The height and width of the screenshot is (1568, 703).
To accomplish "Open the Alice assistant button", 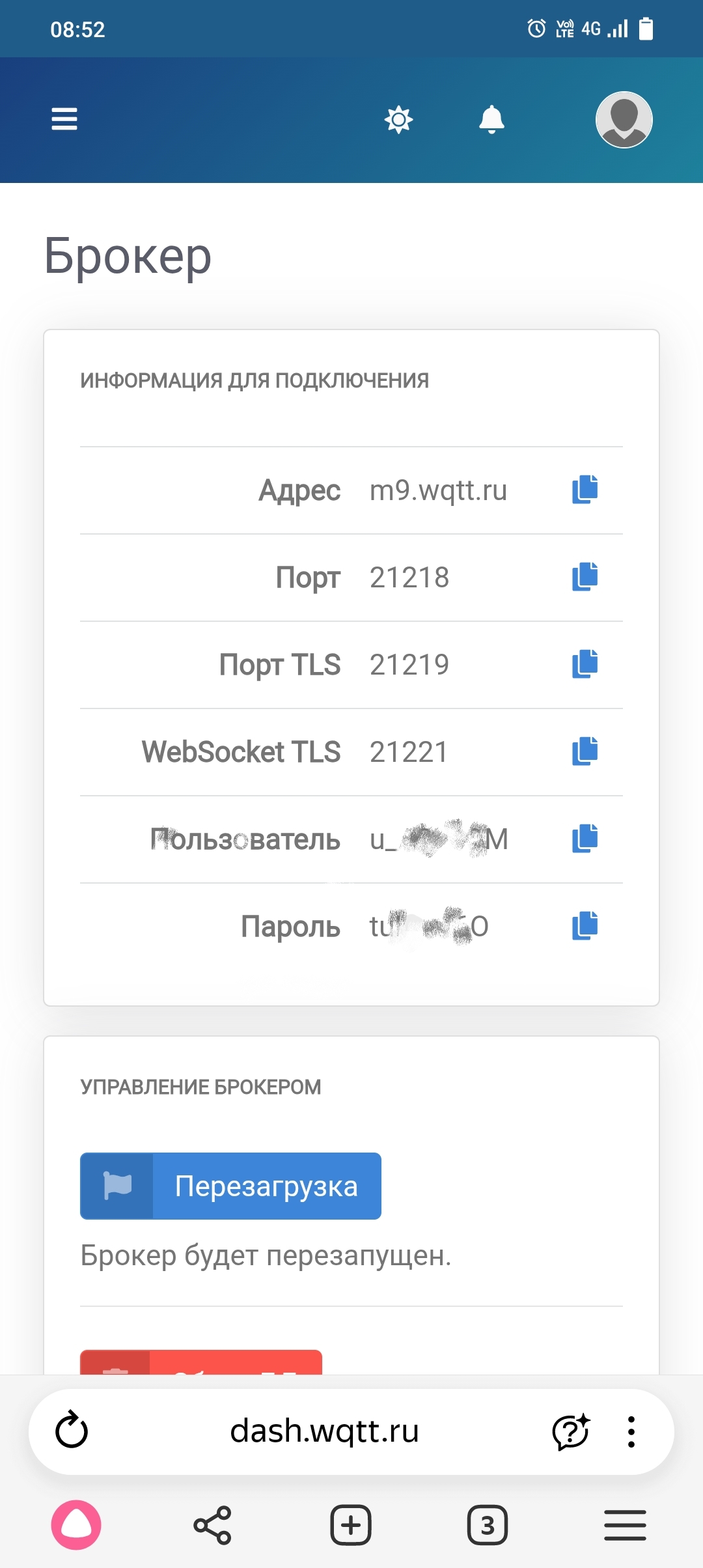I will [x=76, y=1525].
